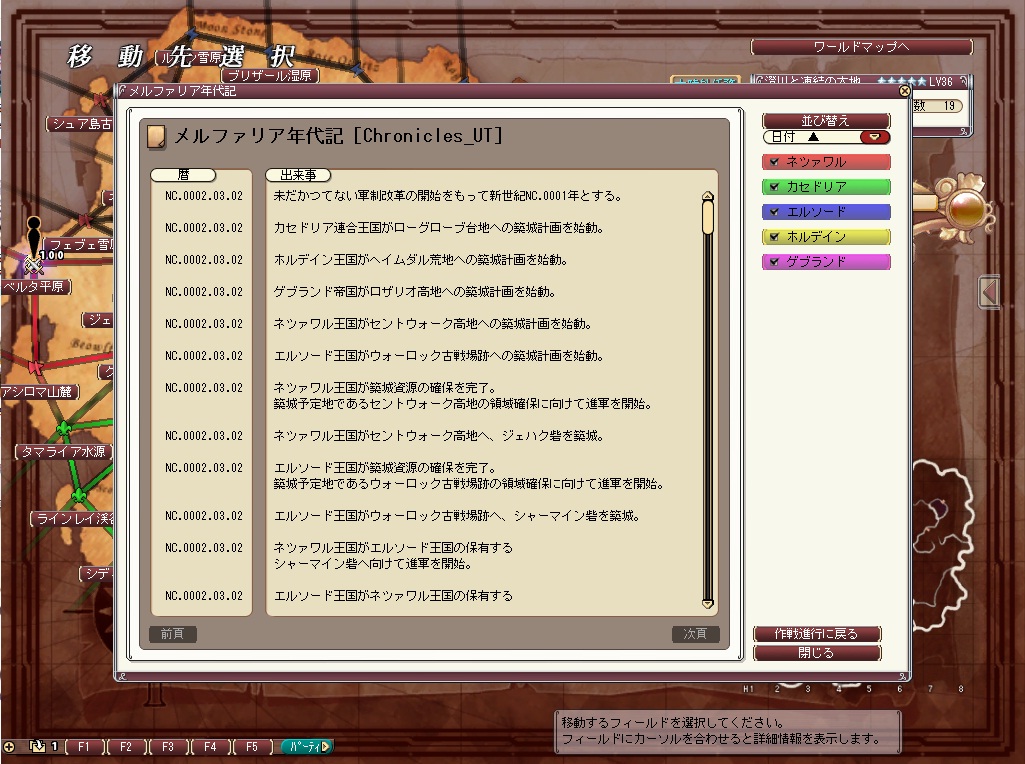
Task: Click the ascending triangle next to 日付
Action: point(813,137)
